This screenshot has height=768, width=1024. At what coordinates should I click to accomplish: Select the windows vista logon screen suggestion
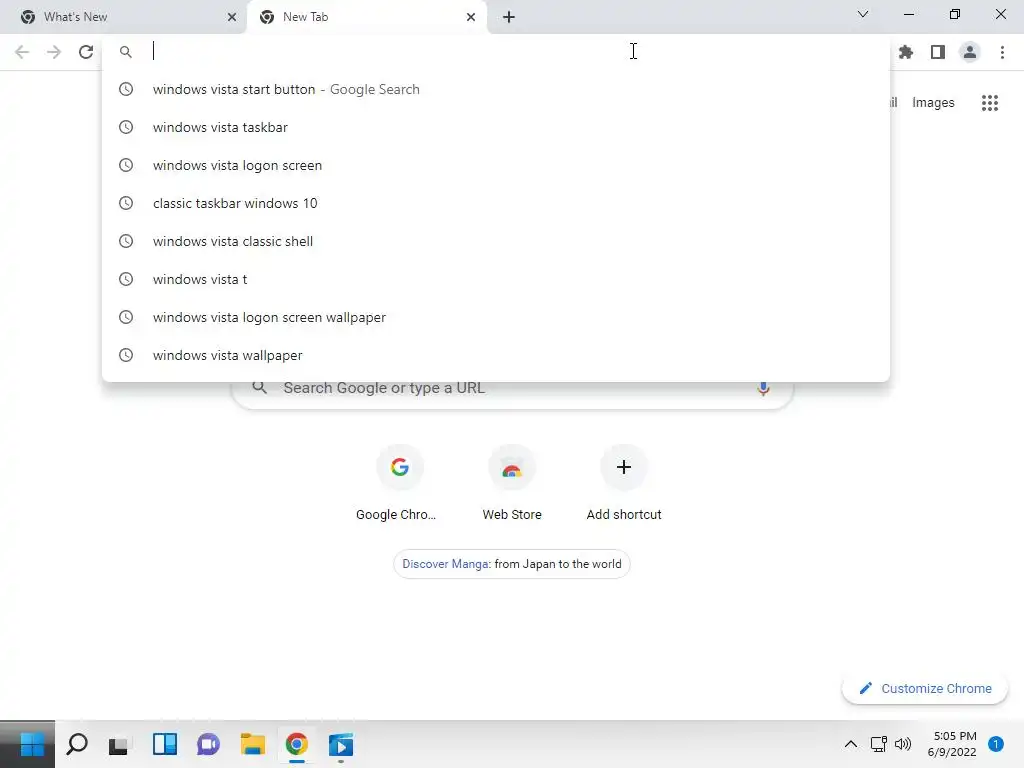[x=496, y=165]
